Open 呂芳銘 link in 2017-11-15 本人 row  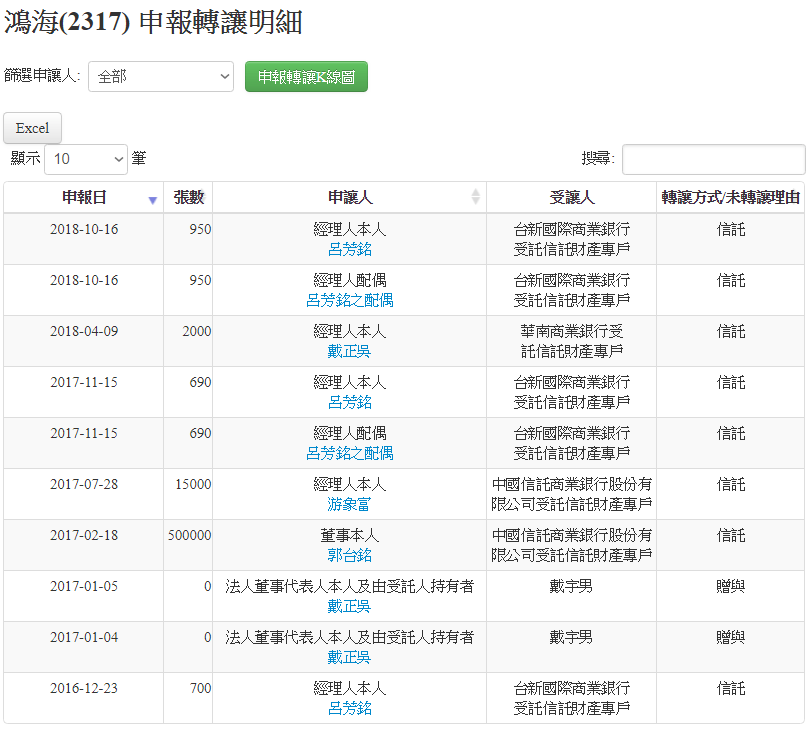click(349, 403)
